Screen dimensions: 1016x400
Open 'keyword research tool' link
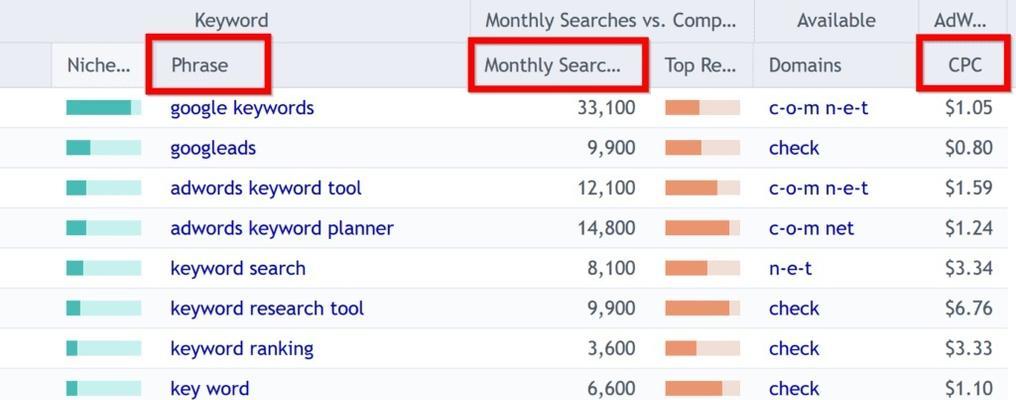tap(267, 309)
